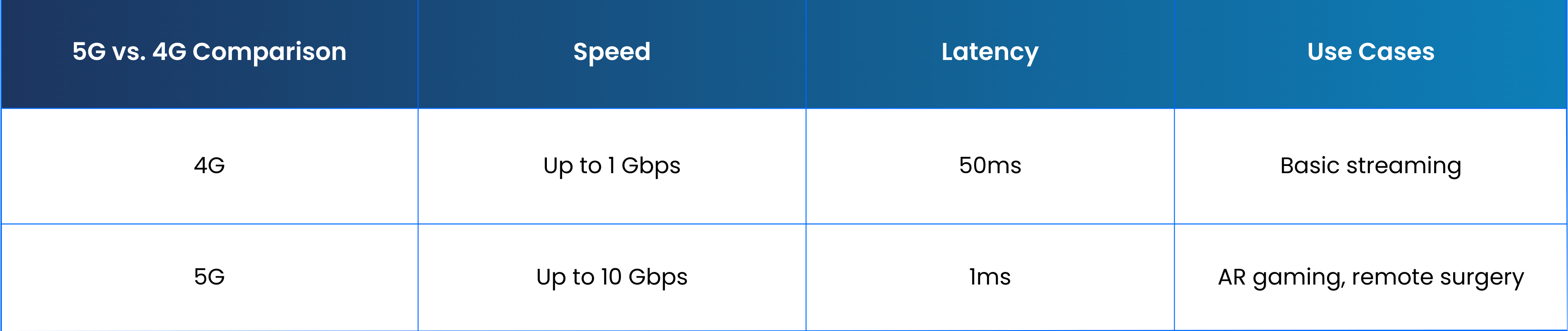This screenshot has width=1568, height=331.
Task: Select the 1ms latency cell
Action: click(990, 277)
